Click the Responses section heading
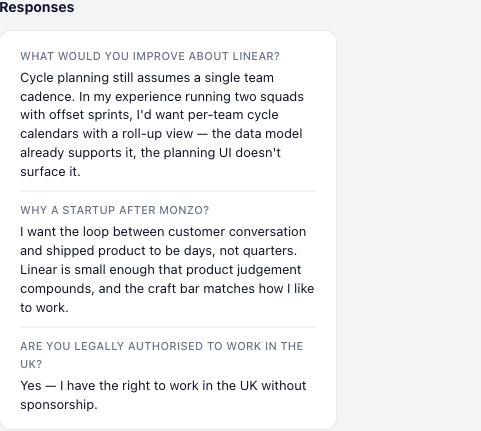 click(x=37, y=7)
